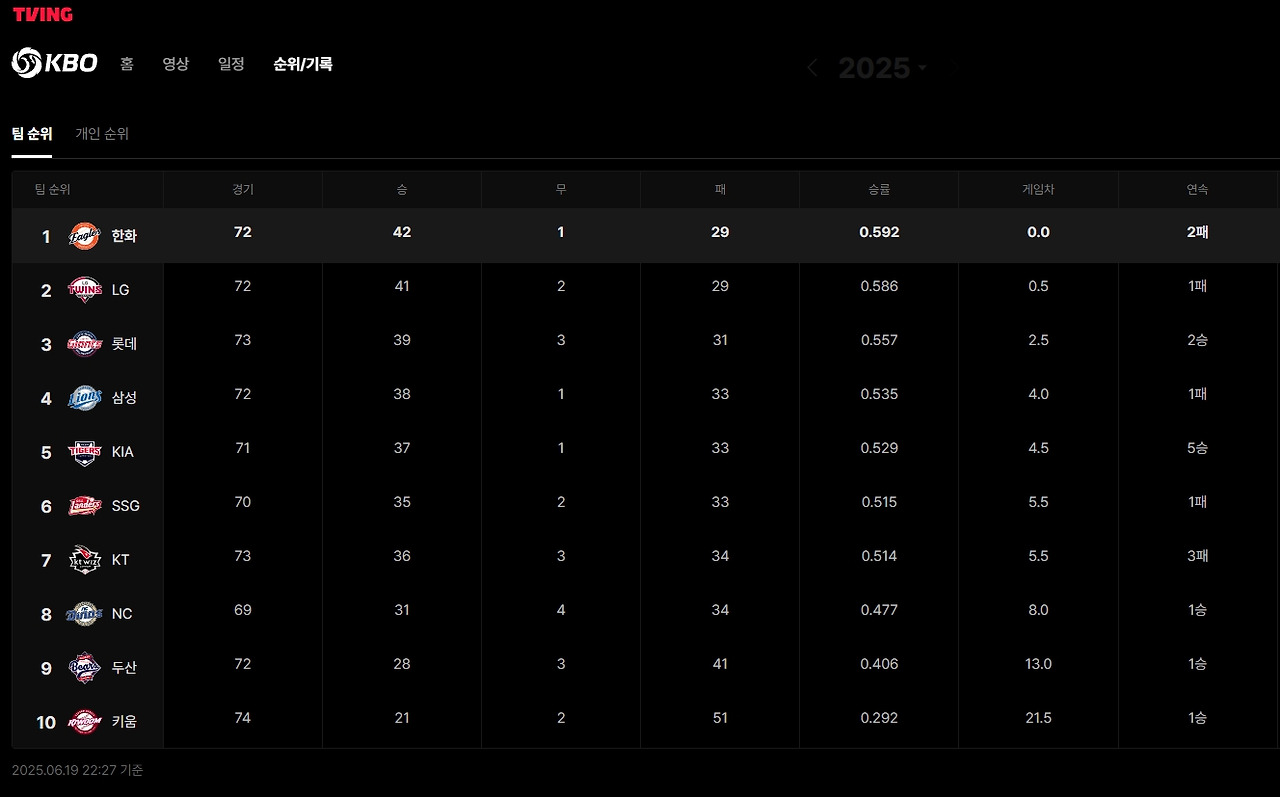Select the 순위/기록 menu
Screen dimensions: 1280x797
303,64
